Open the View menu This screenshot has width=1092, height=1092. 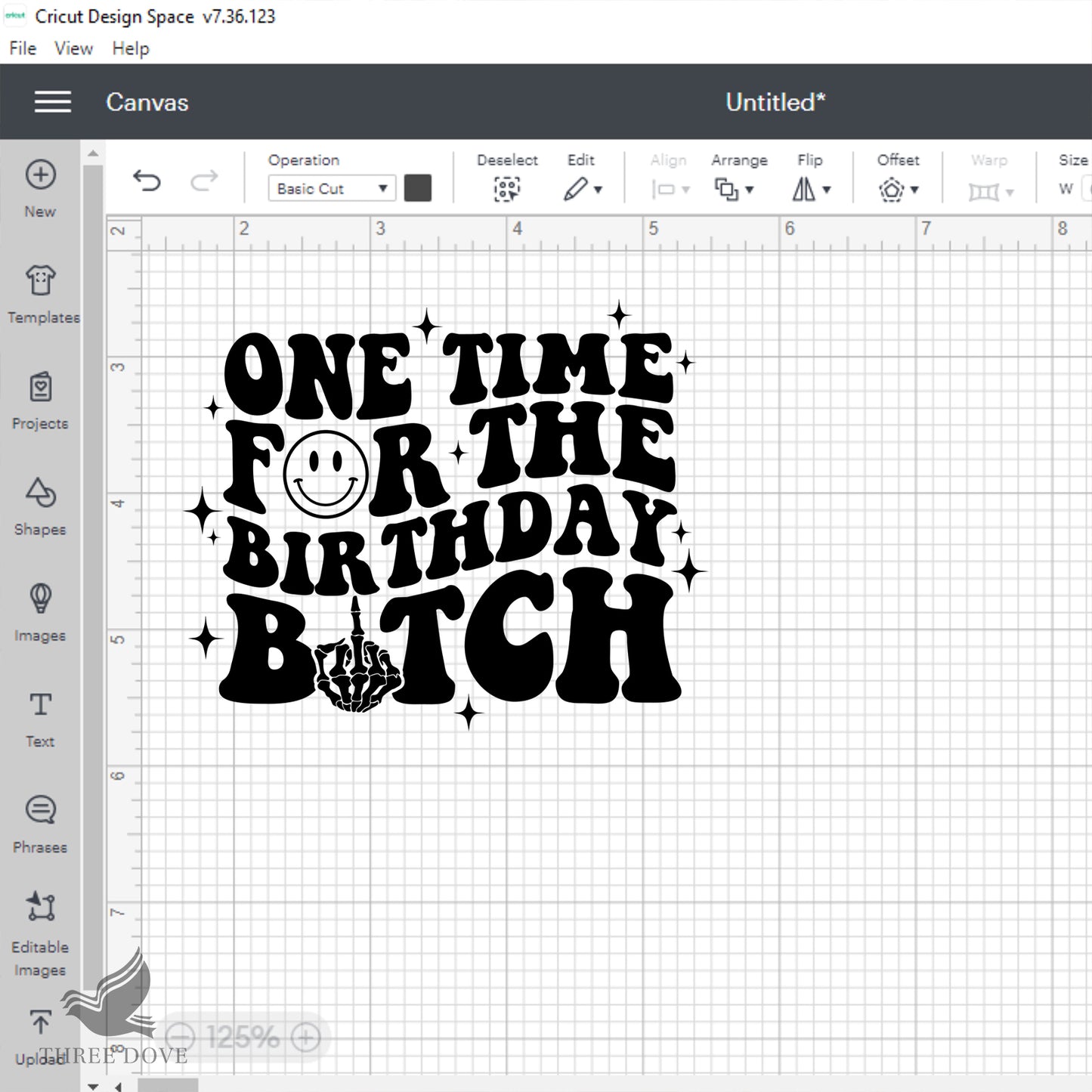(73, 48)
